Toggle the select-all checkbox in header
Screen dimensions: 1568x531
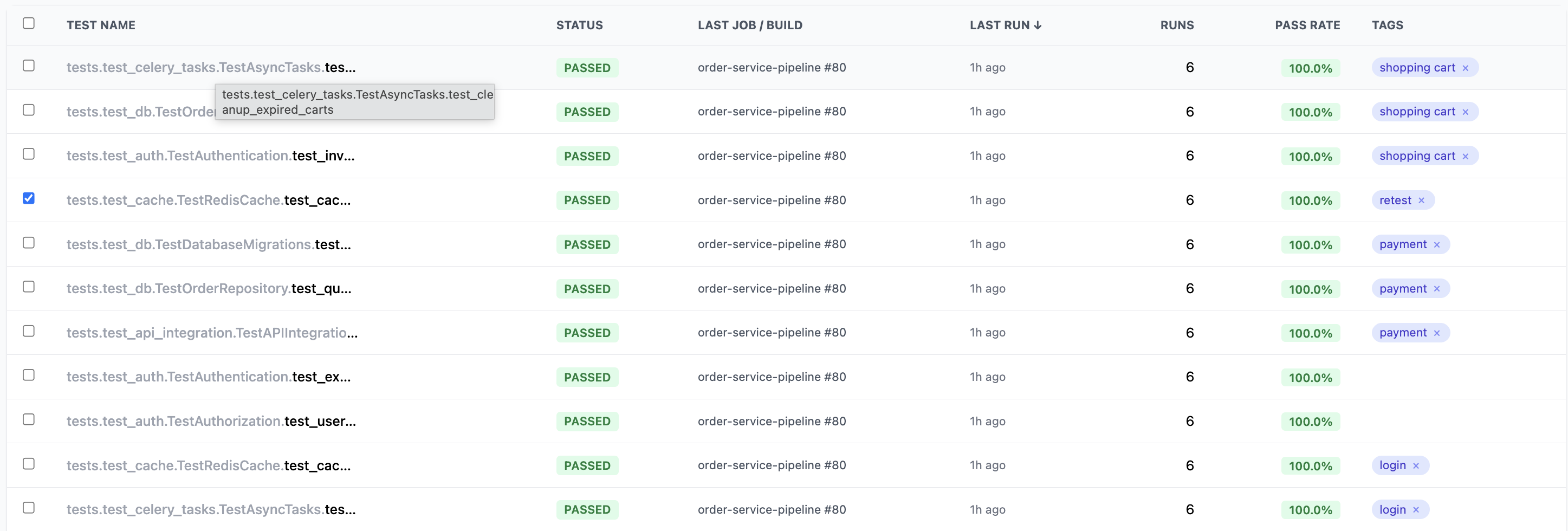tap(29, 23)
